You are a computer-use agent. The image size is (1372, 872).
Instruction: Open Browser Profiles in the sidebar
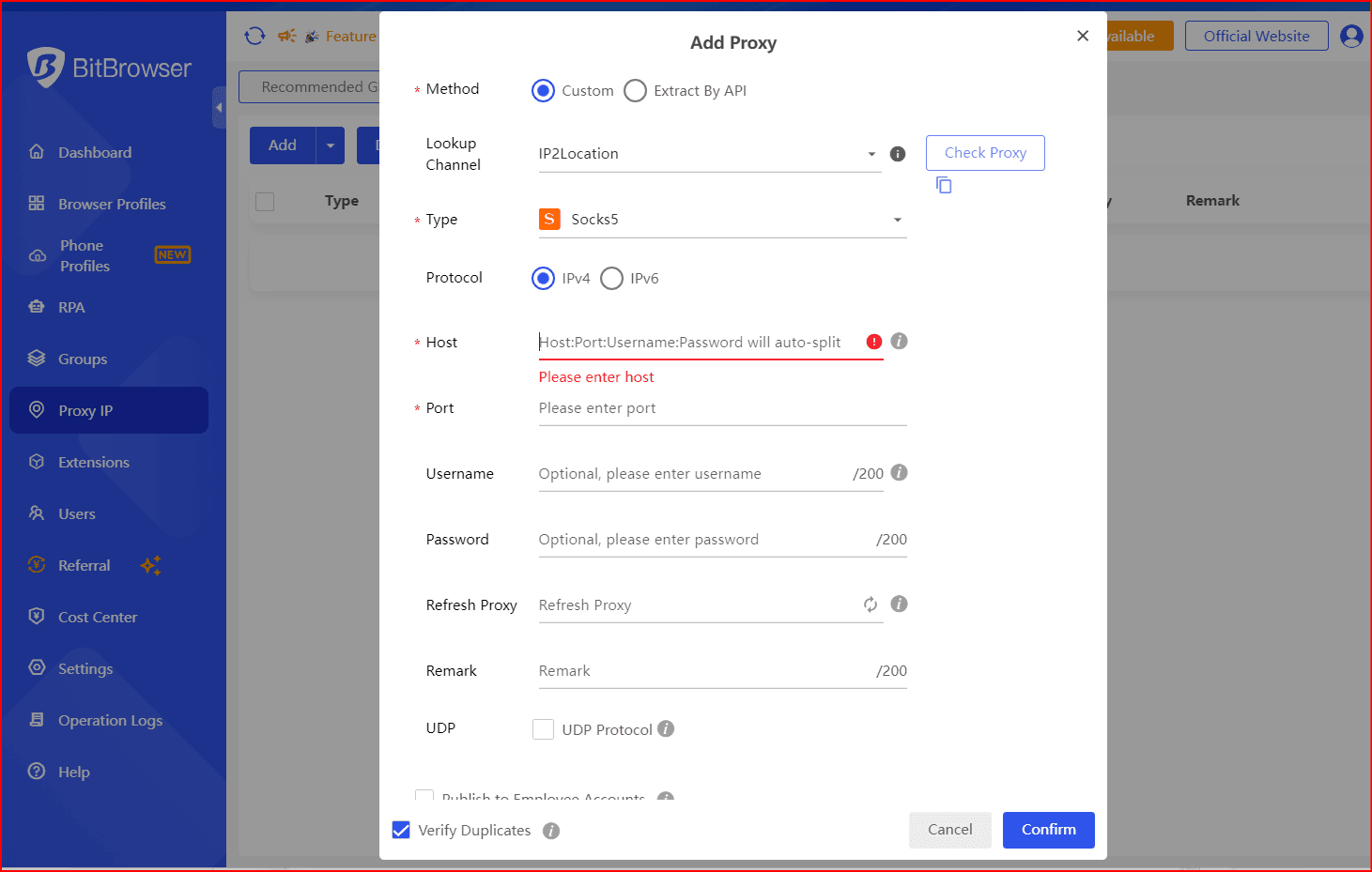(x=111, y=204)
